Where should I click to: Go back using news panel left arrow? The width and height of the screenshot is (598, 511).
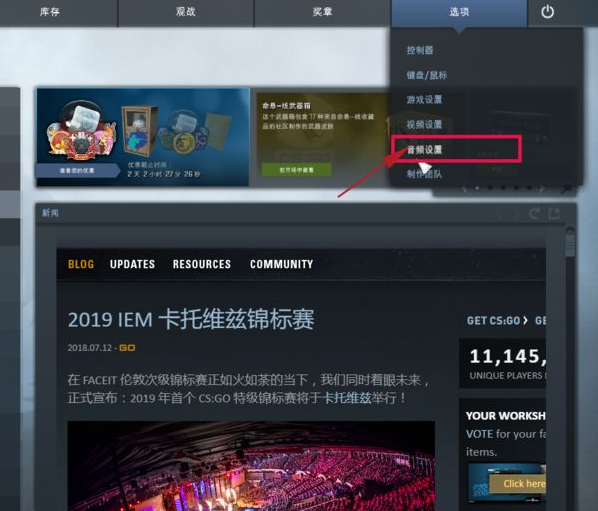tap(498, 213)
